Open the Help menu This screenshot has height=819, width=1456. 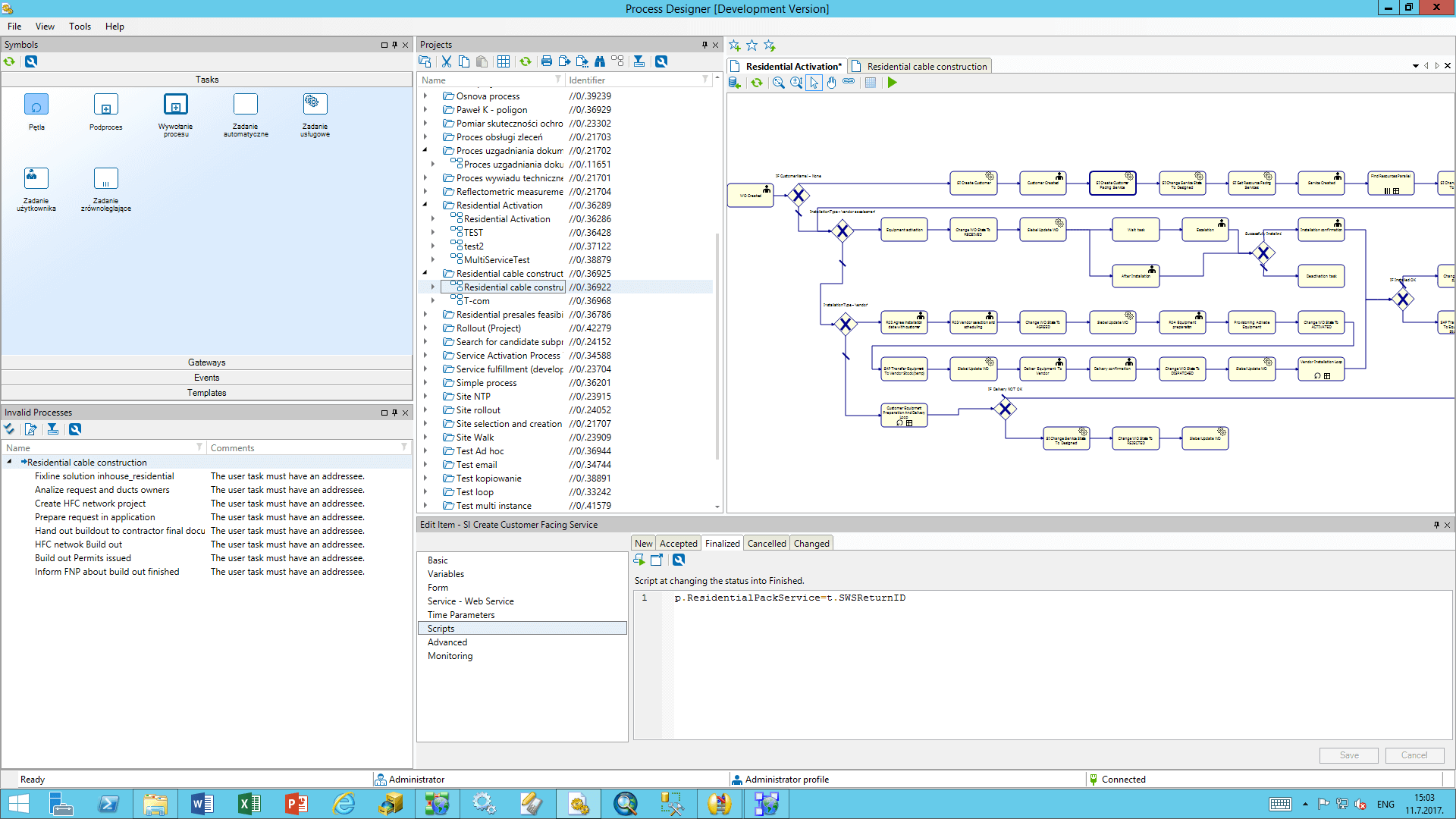[115, 27]
